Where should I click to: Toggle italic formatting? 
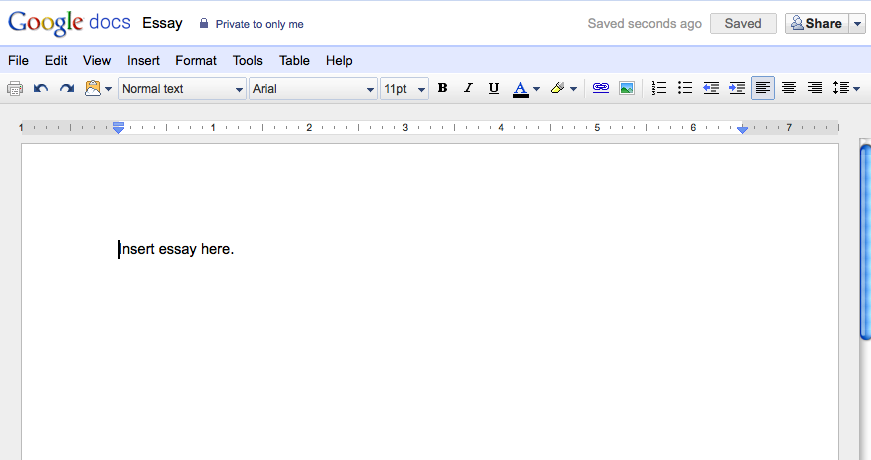click(x=468, y=89)
